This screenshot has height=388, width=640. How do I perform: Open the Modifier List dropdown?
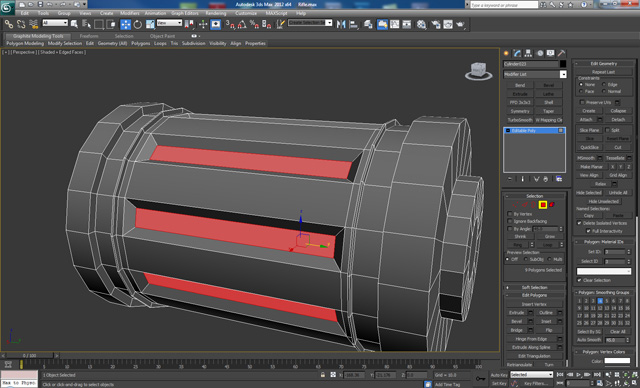535,74
